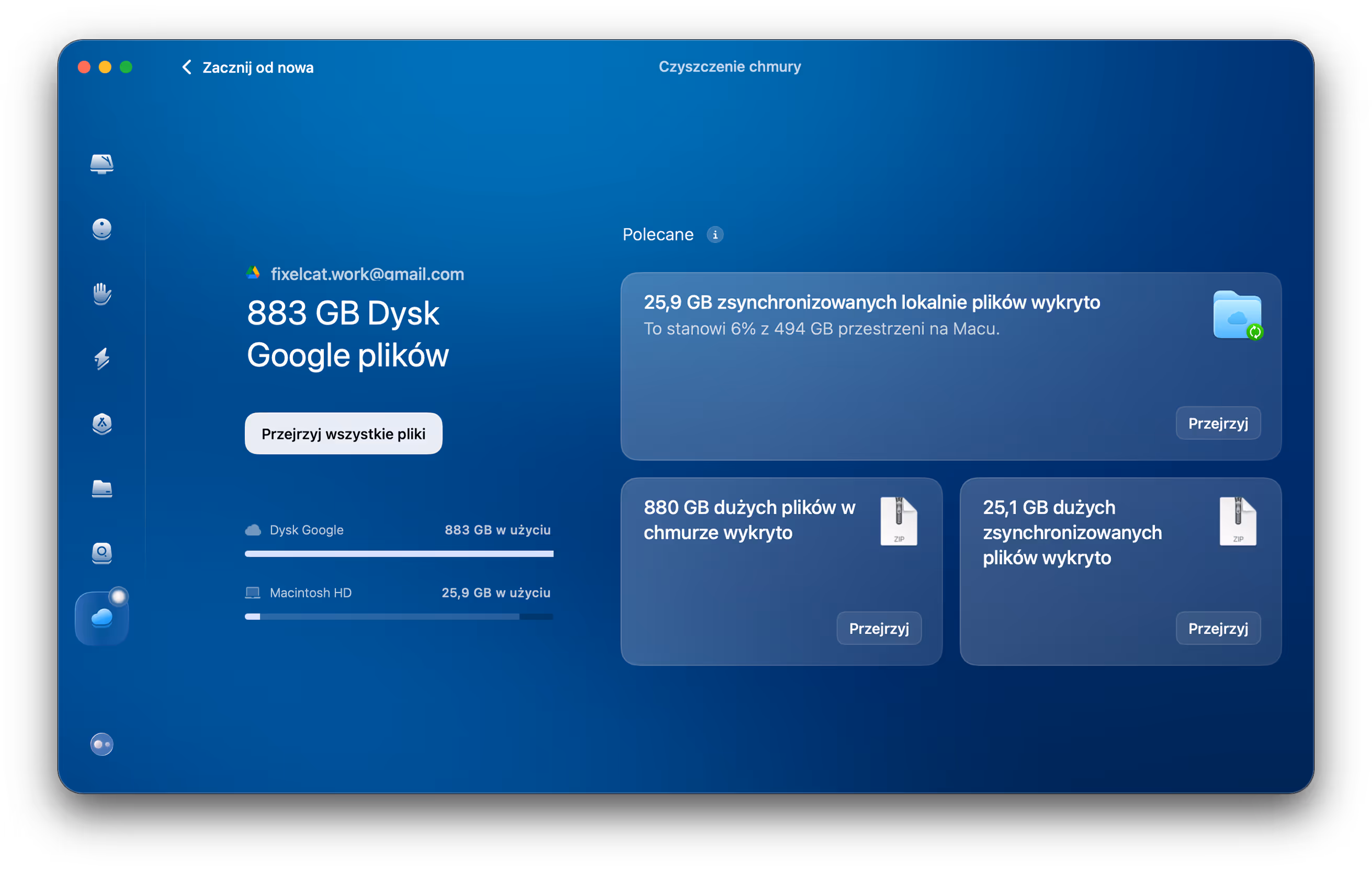Click 'Macintosh HD' storage label

[x=311, y=593]
